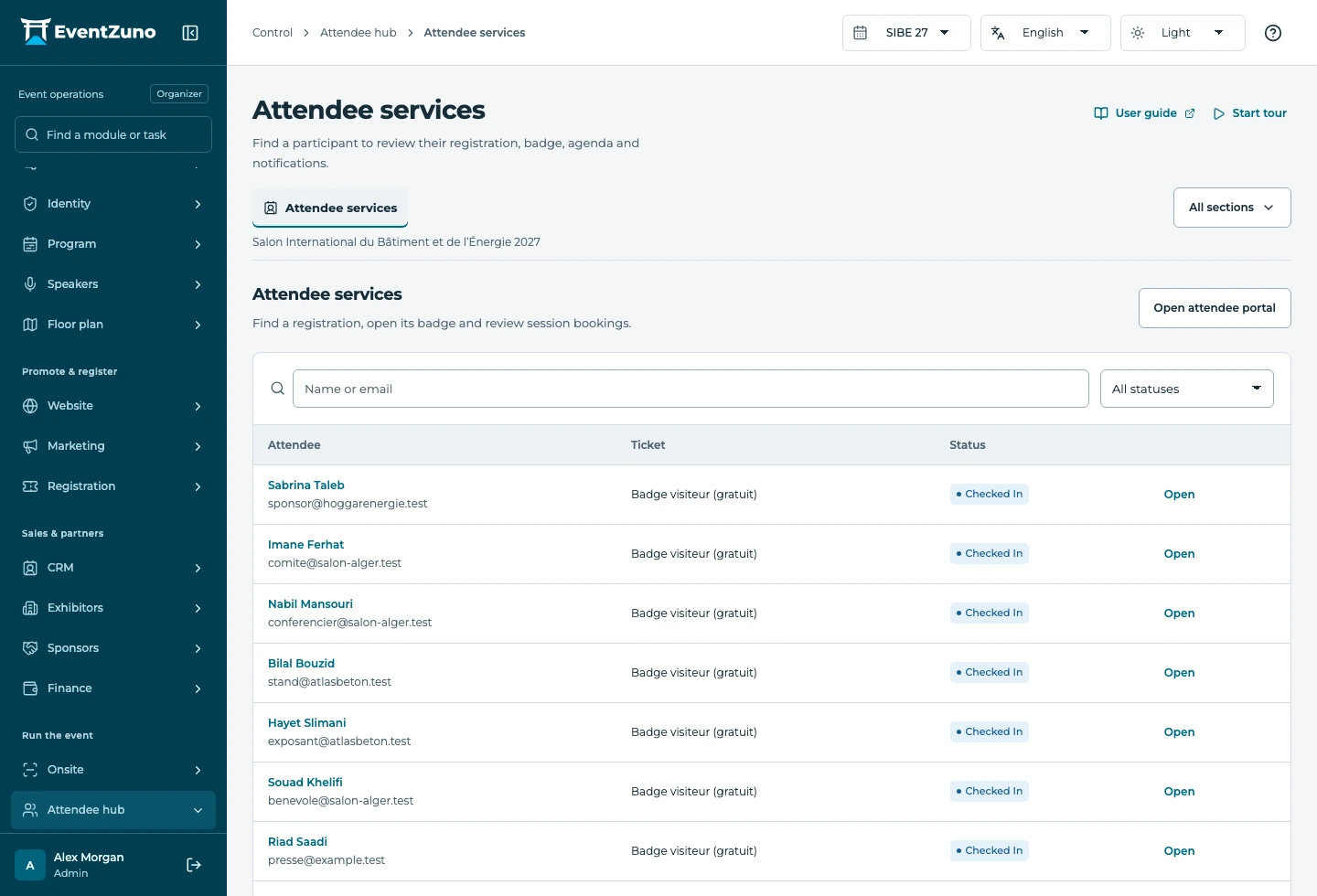Click the Open attendee portal button
1317x896 pixels.
pos(1215,308)
